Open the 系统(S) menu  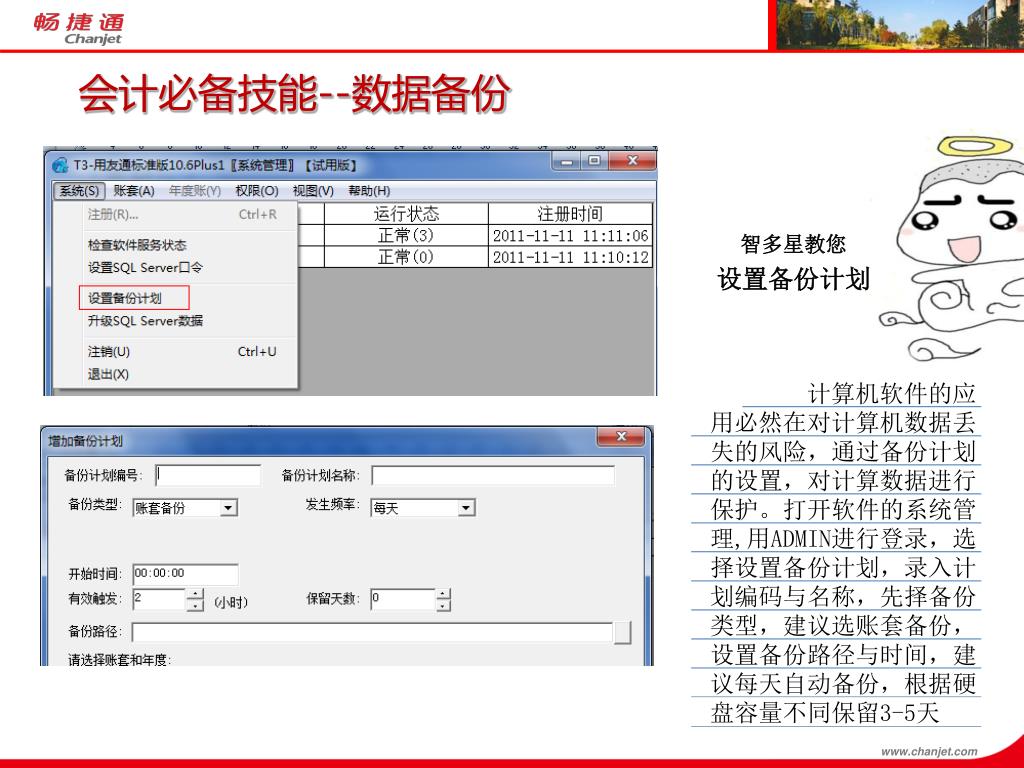[x=79, y=191]
